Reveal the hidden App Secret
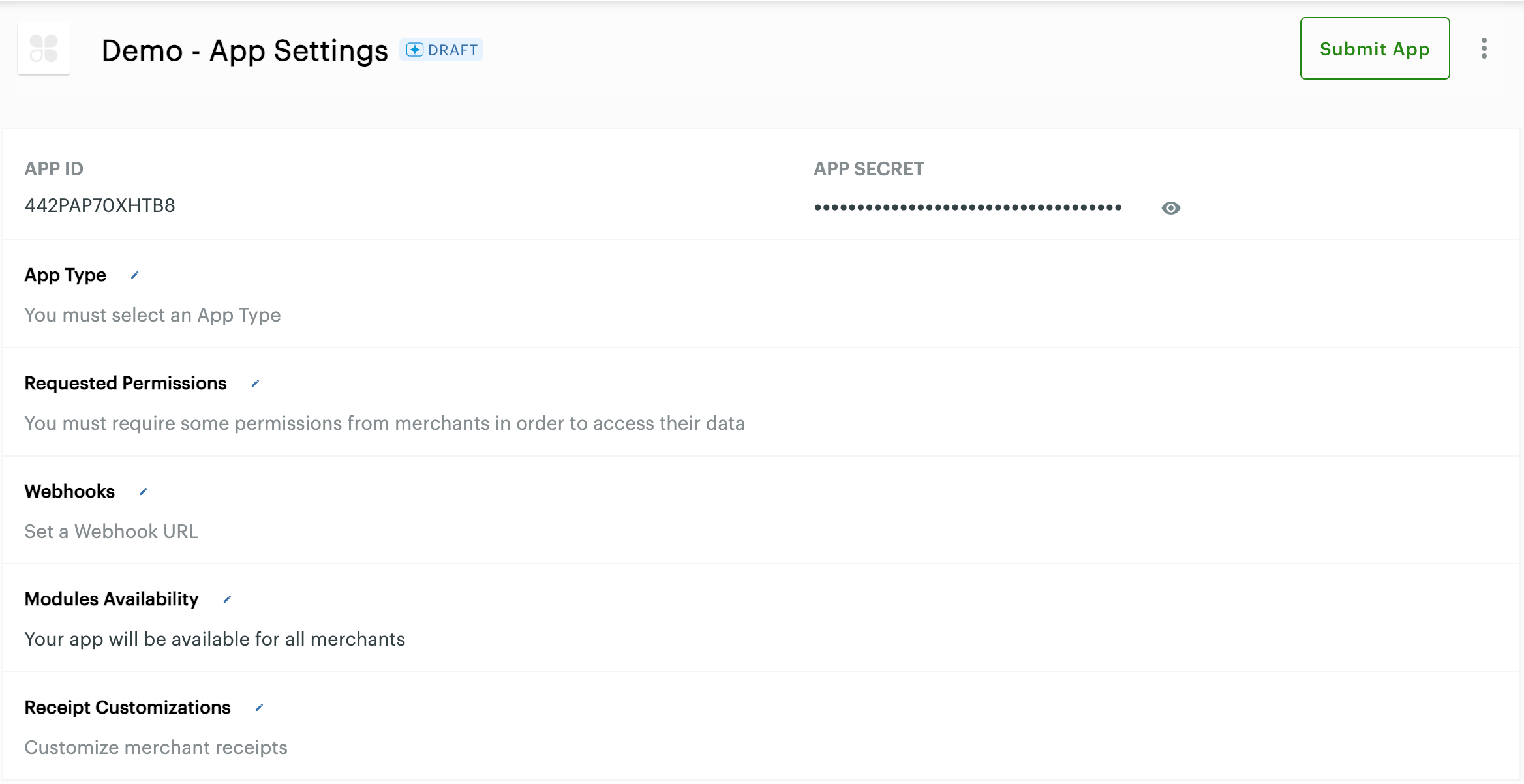Viewport: 1524px width, 784px height. pos(1170,207)
